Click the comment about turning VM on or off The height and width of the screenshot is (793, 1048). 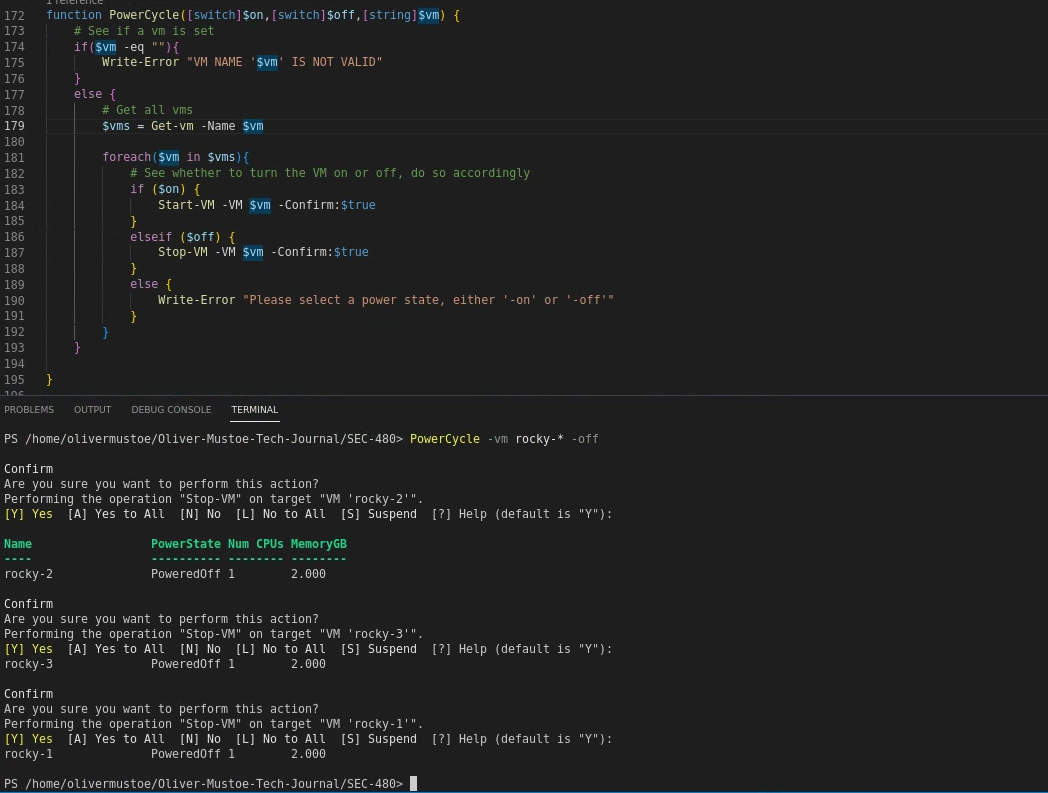[x=330, y=173]
